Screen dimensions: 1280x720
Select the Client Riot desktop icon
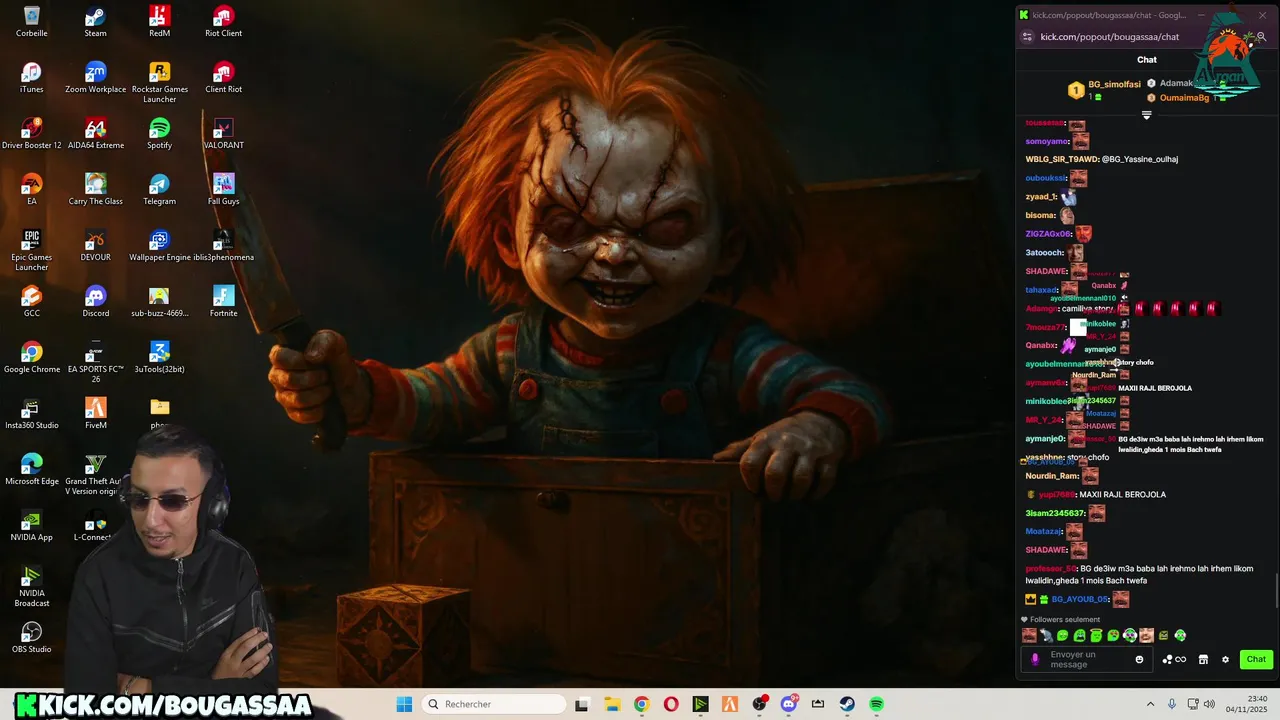pyautogui.click(x=223, y=78)
